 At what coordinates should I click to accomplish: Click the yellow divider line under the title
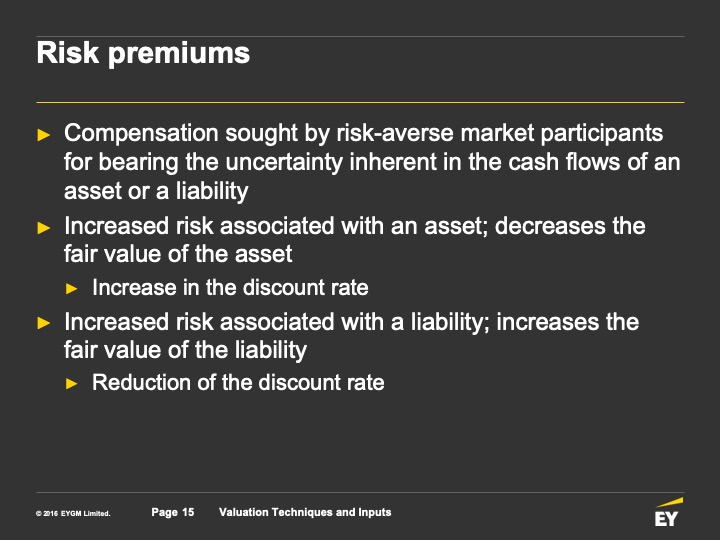(360, 102)
